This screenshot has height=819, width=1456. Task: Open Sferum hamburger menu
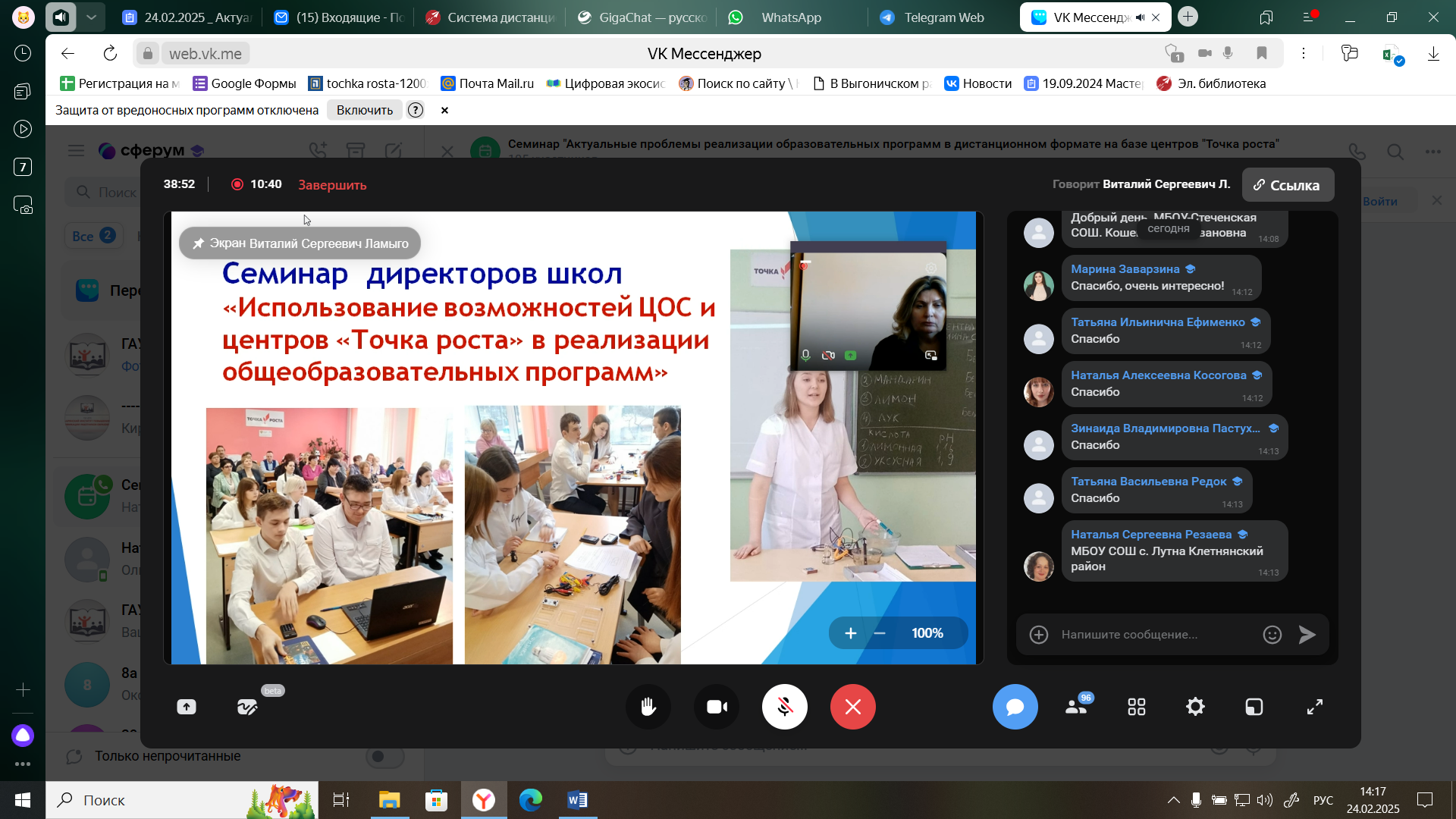point(76,150)
